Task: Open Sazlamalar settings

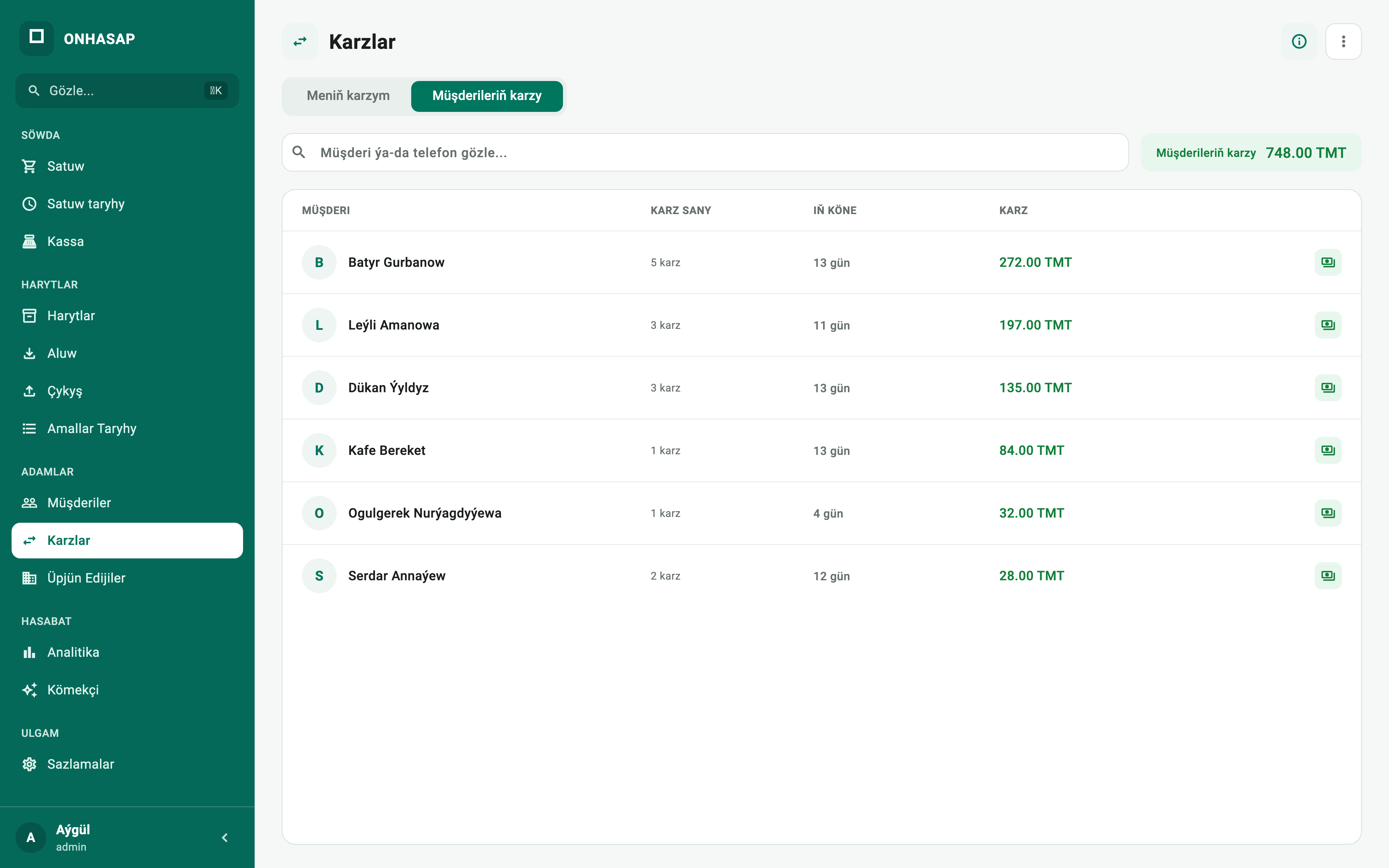Action: pyautogui.click(x=127, y=764)
